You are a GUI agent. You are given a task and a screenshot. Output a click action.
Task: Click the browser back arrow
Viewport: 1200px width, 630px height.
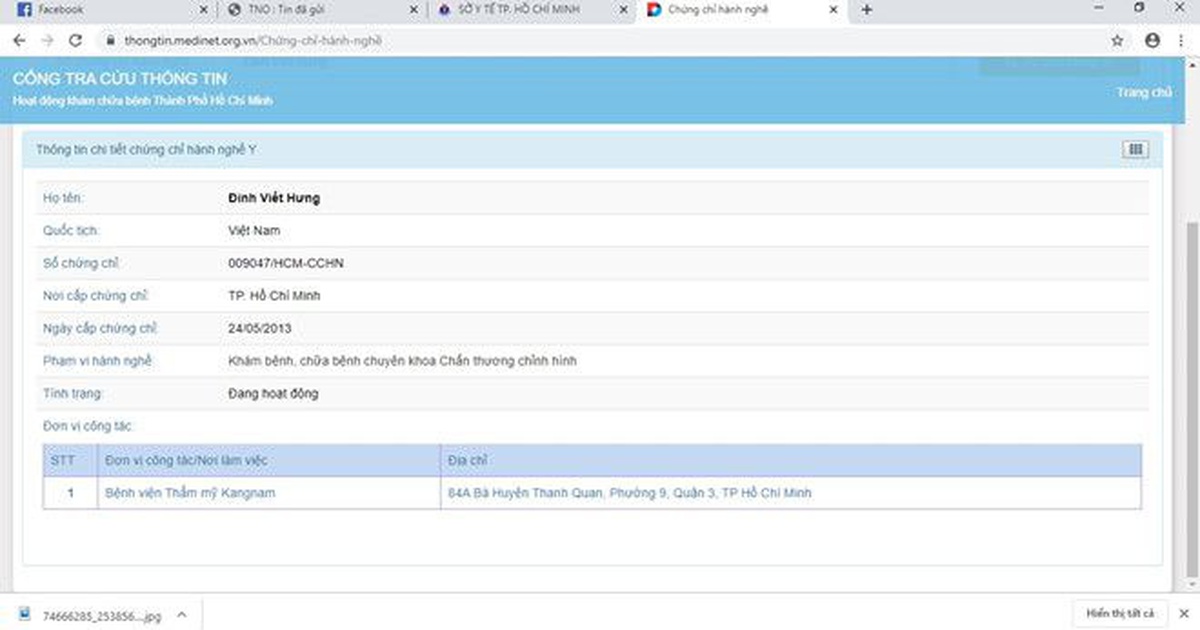18,41
